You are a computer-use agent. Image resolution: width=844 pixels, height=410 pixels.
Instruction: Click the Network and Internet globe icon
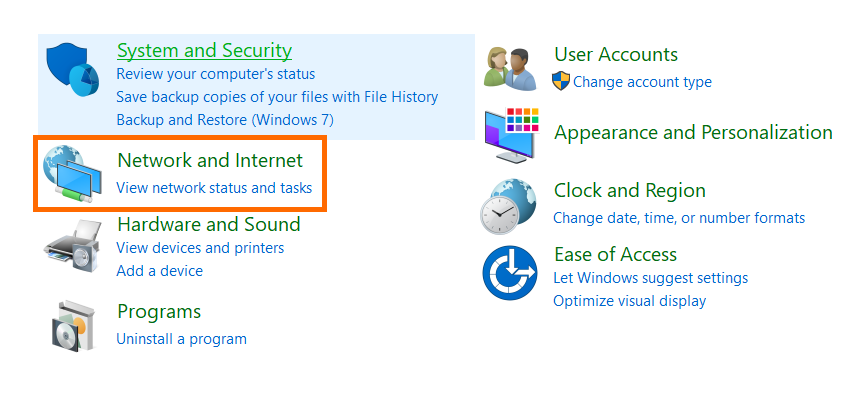[x=72, y=174]
